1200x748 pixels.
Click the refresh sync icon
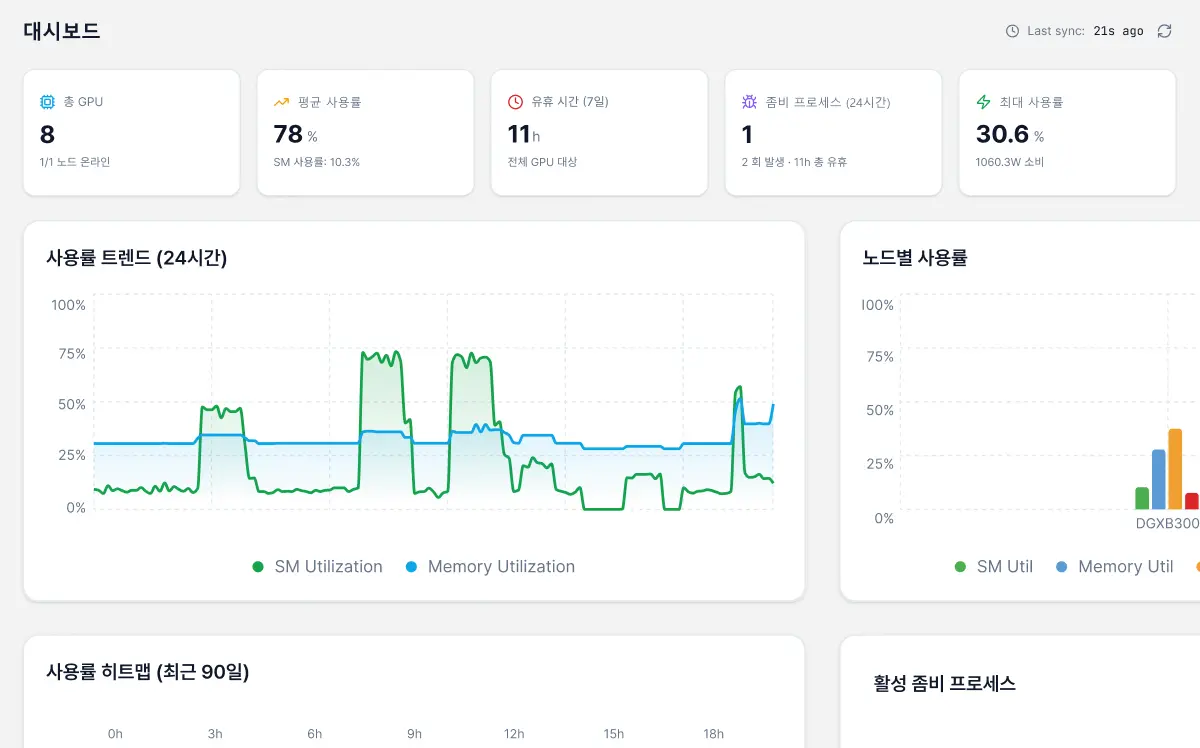click(x=1164, y=31)
